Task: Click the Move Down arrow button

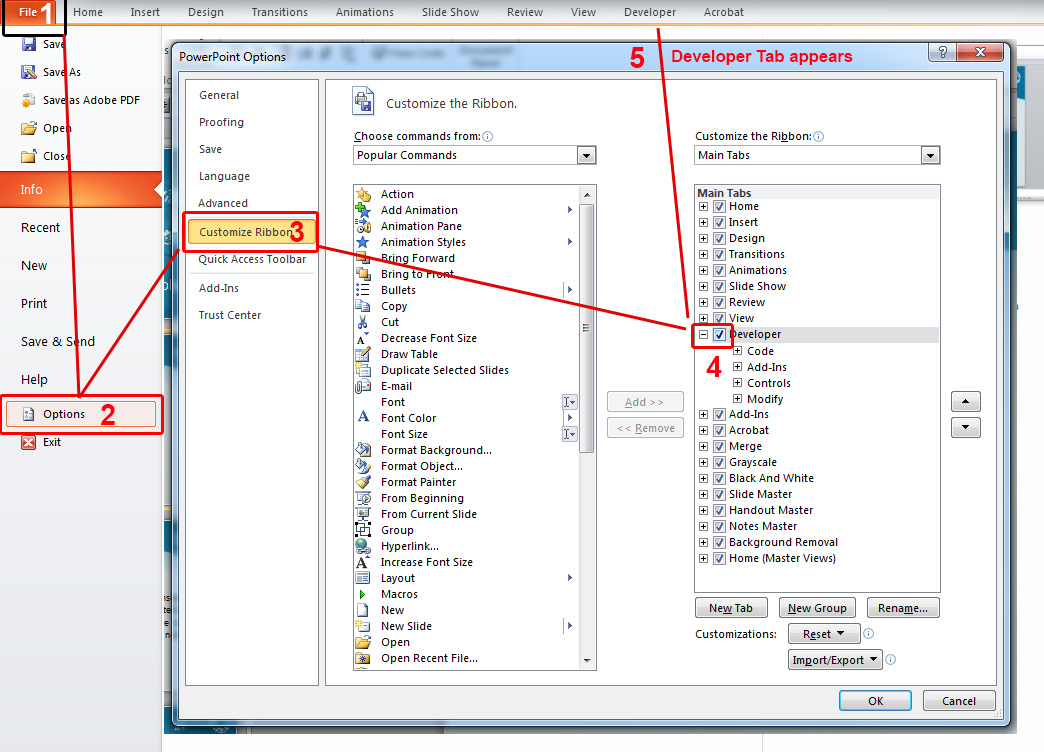Action: point(965,427)
